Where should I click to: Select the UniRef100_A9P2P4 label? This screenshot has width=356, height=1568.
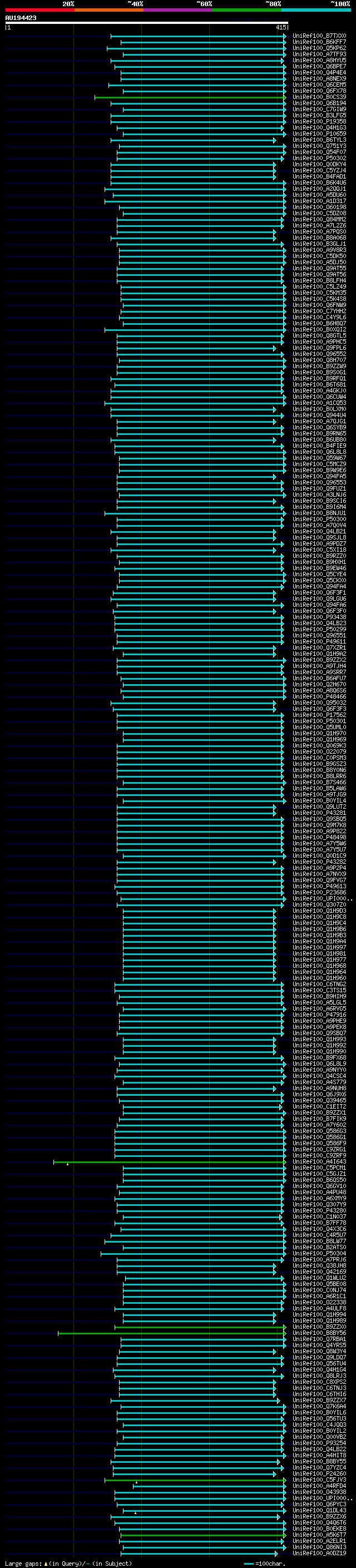(319, 868)
